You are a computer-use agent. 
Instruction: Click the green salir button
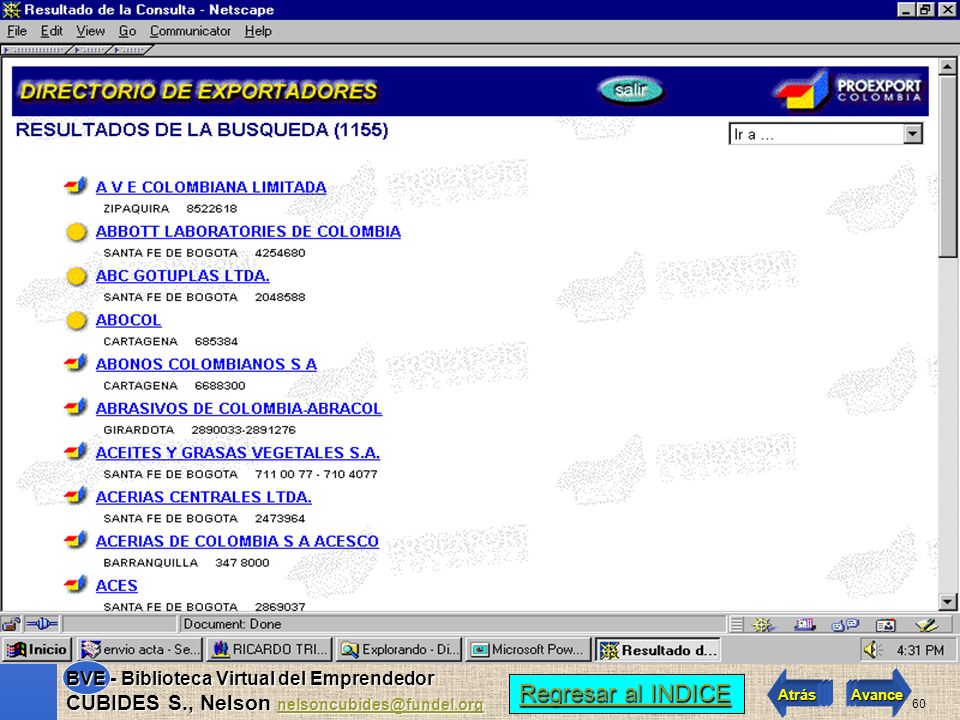(x=630, y=91)
